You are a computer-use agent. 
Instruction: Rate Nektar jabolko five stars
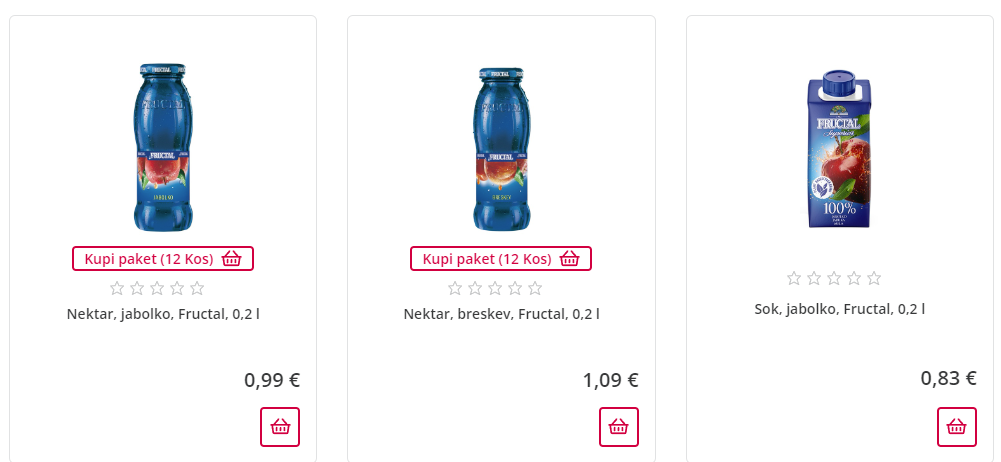pyautogui.click(x=197, y=288)
